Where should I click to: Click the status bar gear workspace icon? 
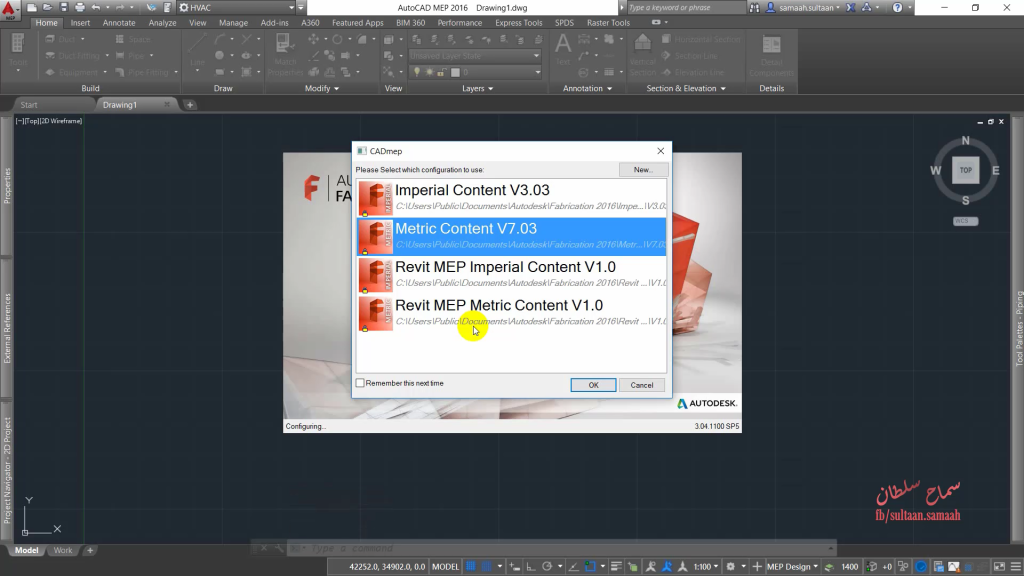(731, 566)
